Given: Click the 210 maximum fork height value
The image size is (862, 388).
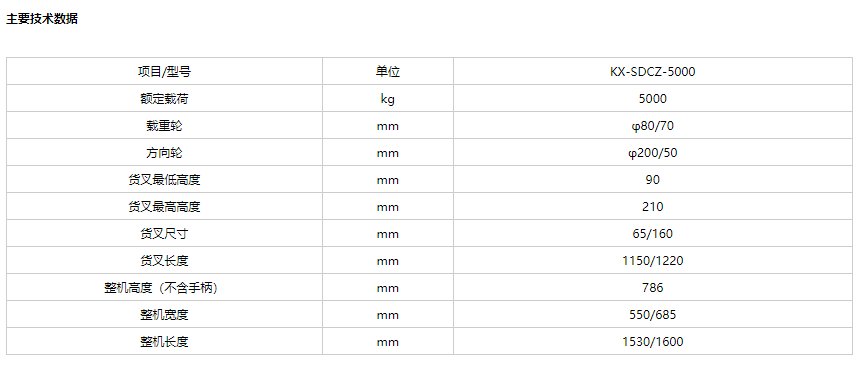Looking at the screenshot, I should pyautogui.click(x=653, y=207).
